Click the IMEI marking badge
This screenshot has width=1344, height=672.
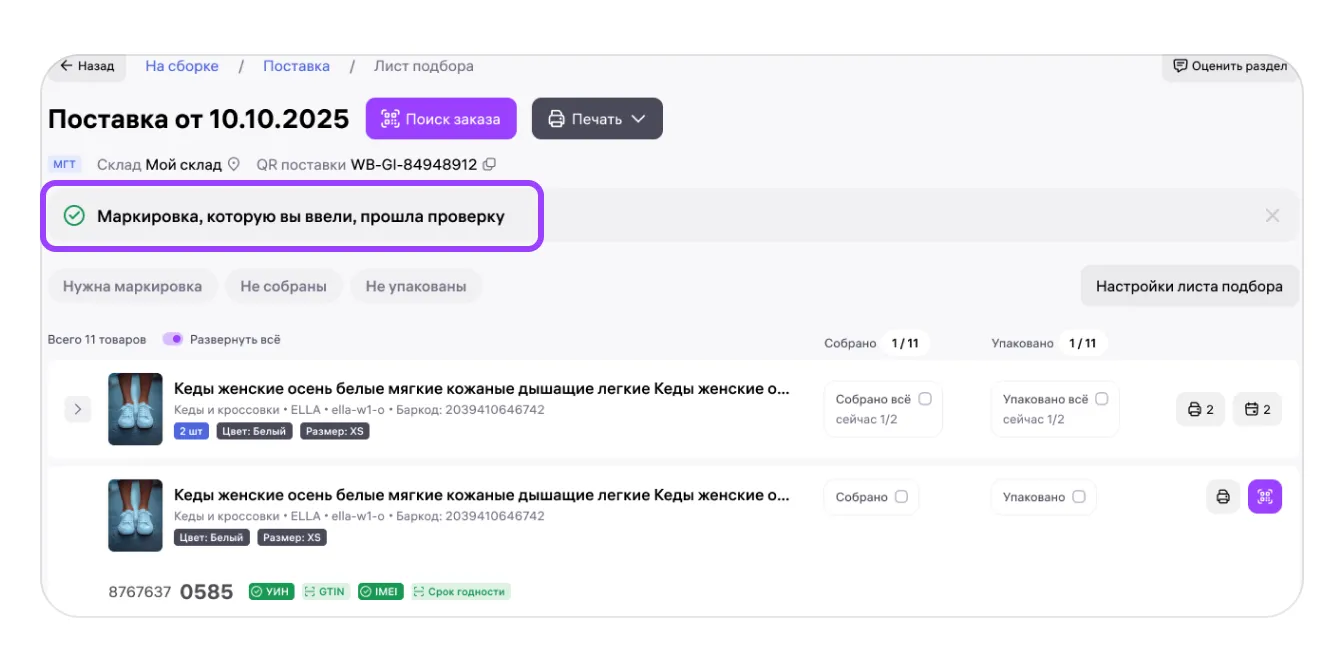pos(380,592)
